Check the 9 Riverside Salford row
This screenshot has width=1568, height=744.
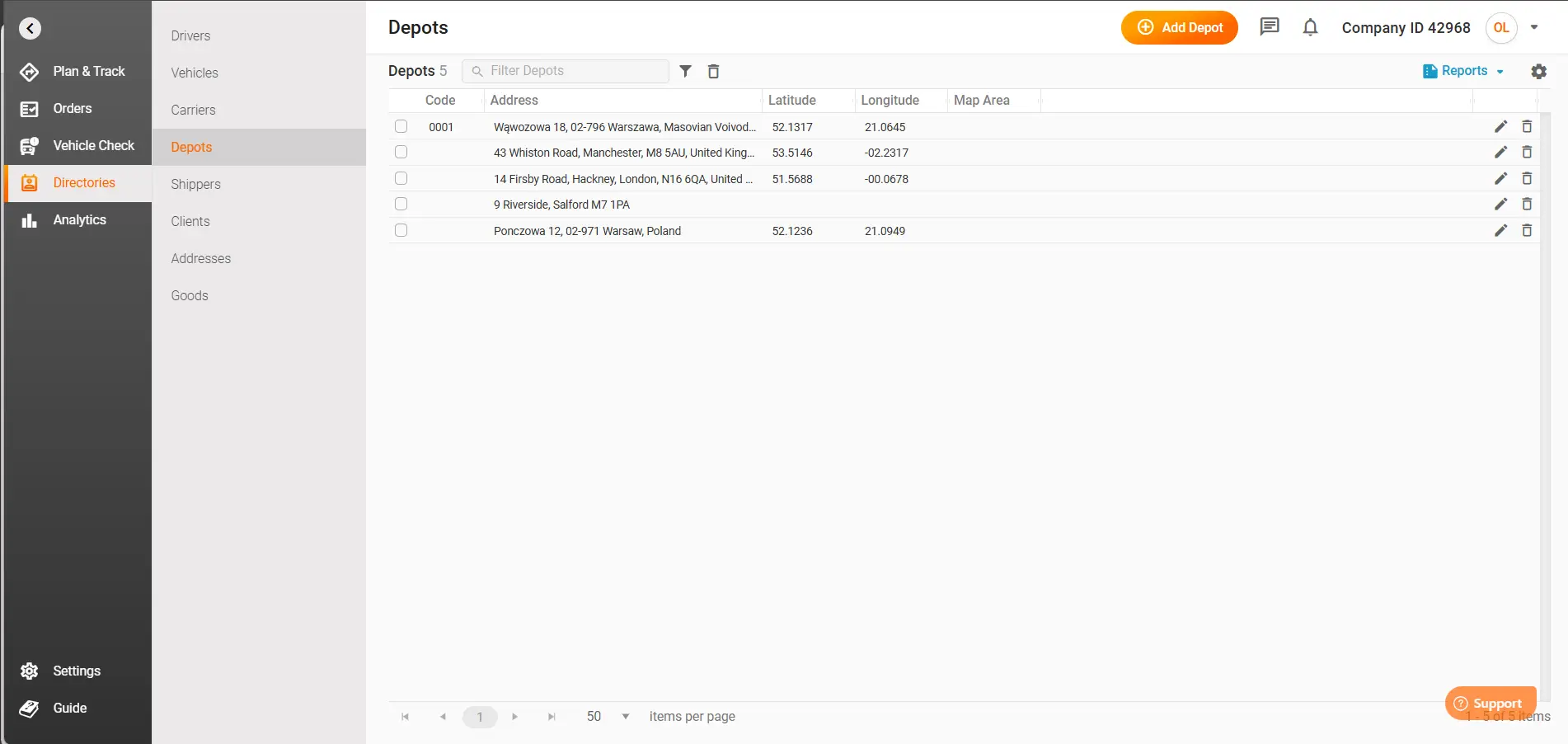(x=401, y=204)
